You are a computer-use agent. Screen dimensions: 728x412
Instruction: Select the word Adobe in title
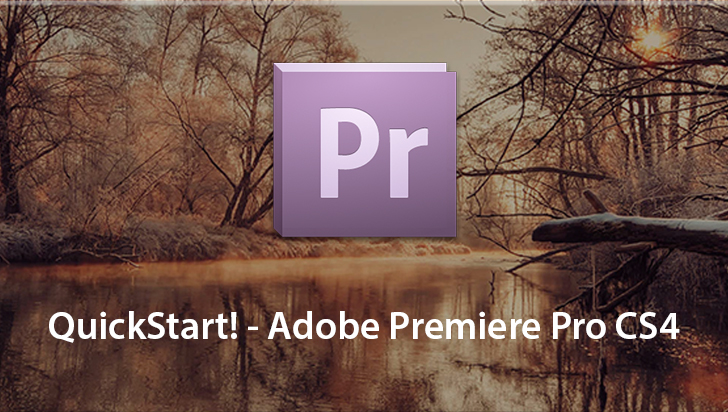click(x=323, y=325)
